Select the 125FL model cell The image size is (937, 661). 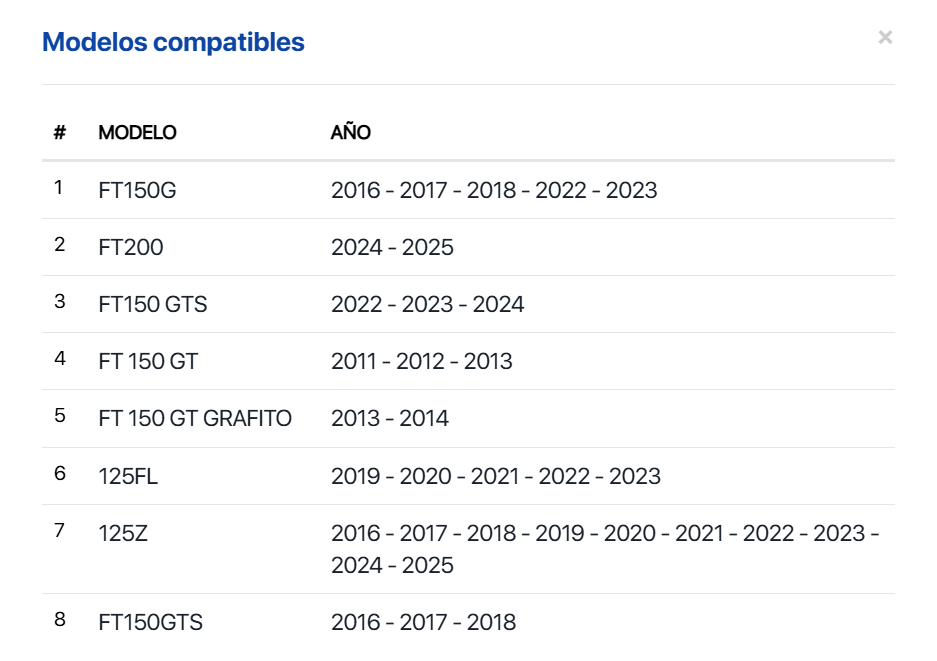point(128,476)
